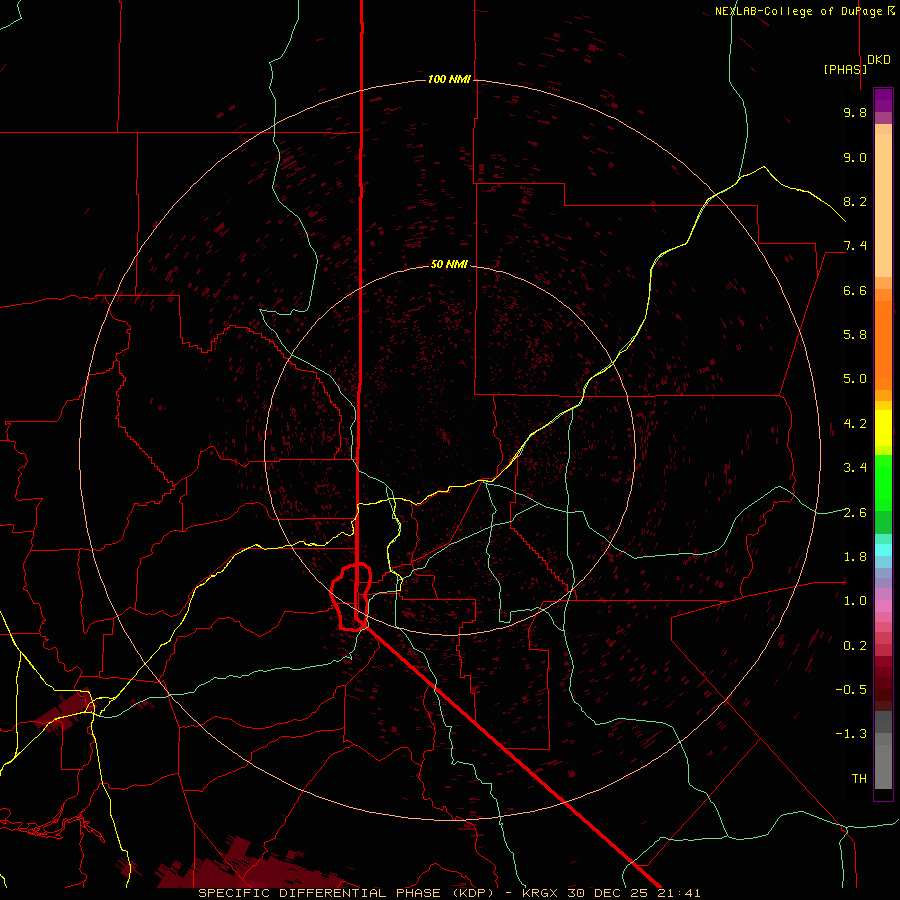Click the '-0.5' value on the color scale

point(851,690)
